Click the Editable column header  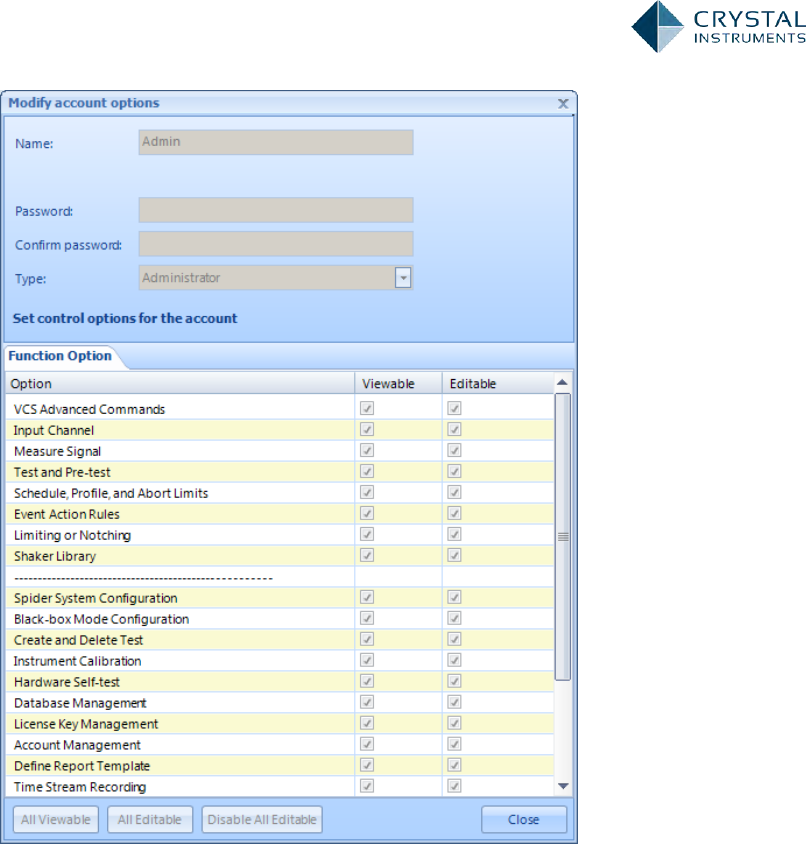498,384
